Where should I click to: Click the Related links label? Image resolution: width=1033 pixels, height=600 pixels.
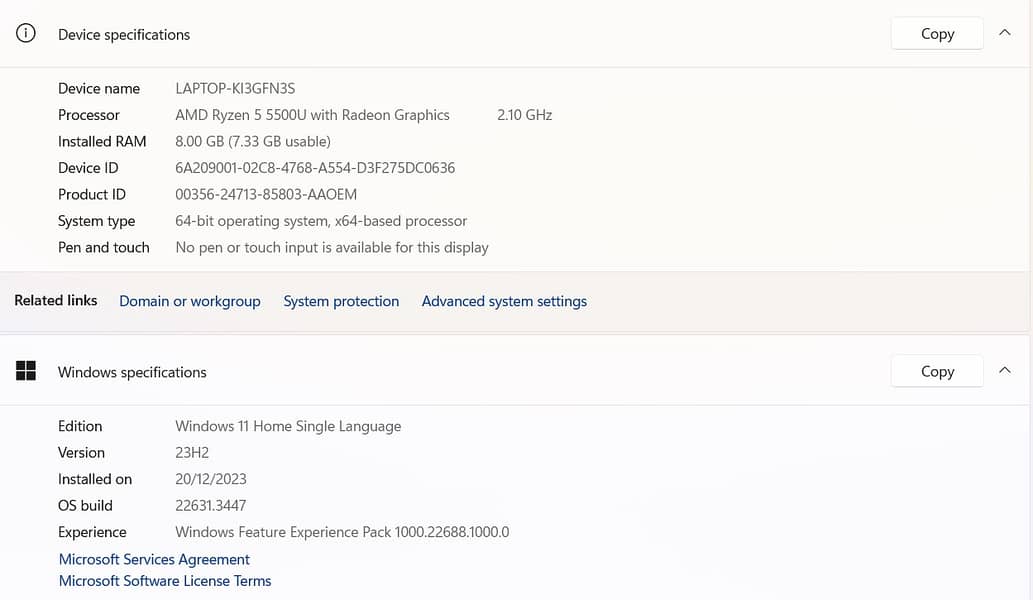(56, 300)
